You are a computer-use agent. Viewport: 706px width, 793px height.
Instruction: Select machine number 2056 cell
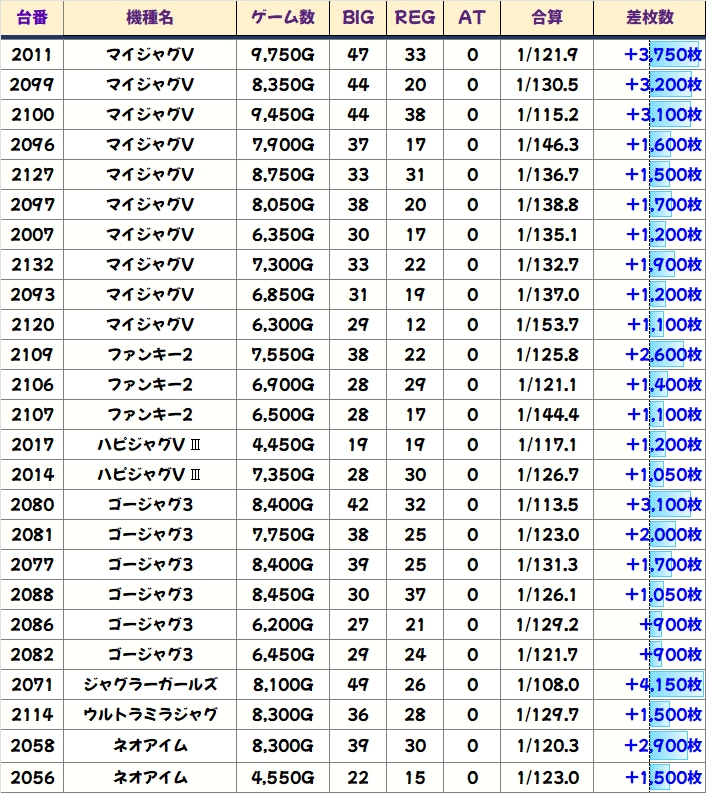point(32,777)
